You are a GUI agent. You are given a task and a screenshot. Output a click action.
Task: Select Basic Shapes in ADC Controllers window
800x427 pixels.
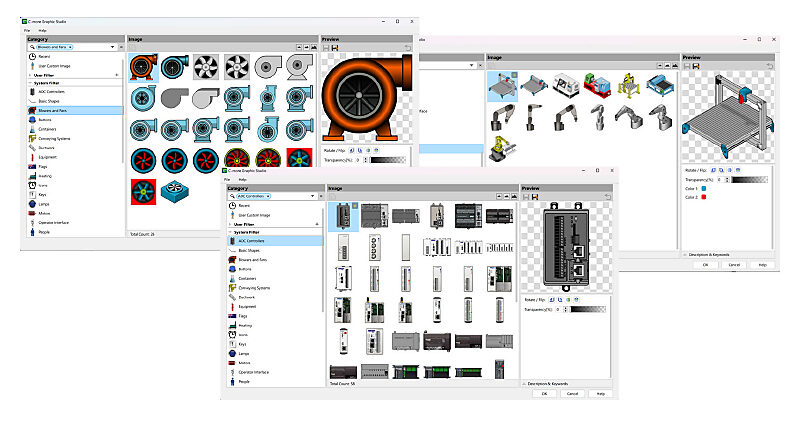point(275,250)
